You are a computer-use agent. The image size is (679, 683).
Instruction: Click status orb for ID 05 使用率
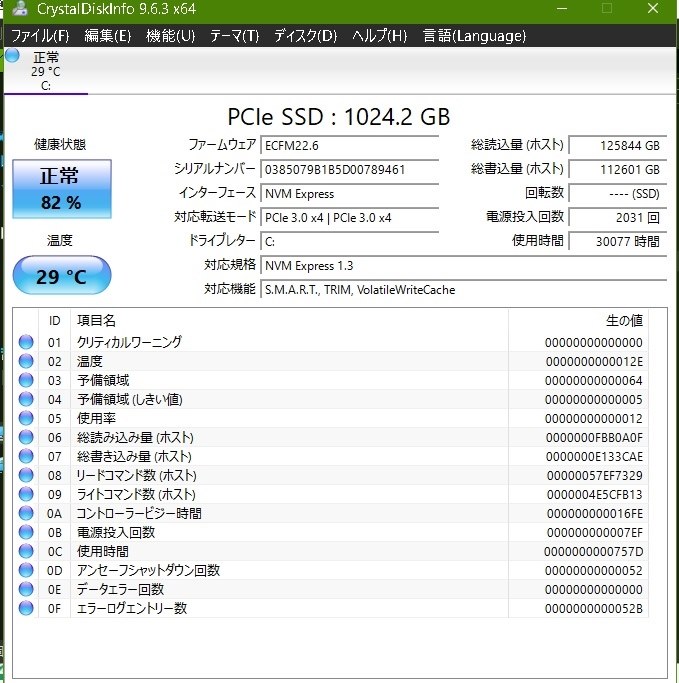26,418
